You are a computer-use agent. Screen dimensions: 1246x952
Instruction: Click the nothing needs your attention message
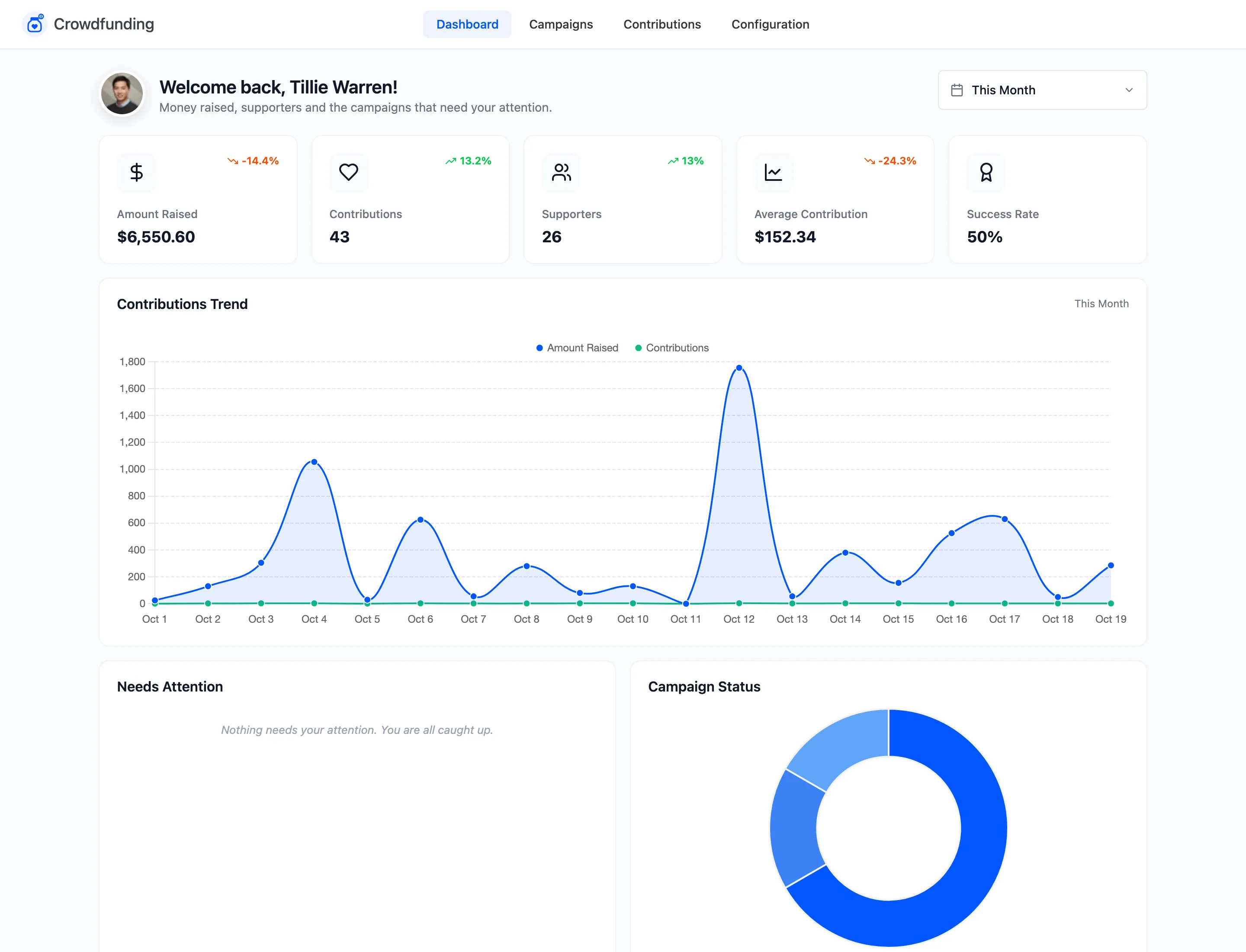click(x=357, y=730)
